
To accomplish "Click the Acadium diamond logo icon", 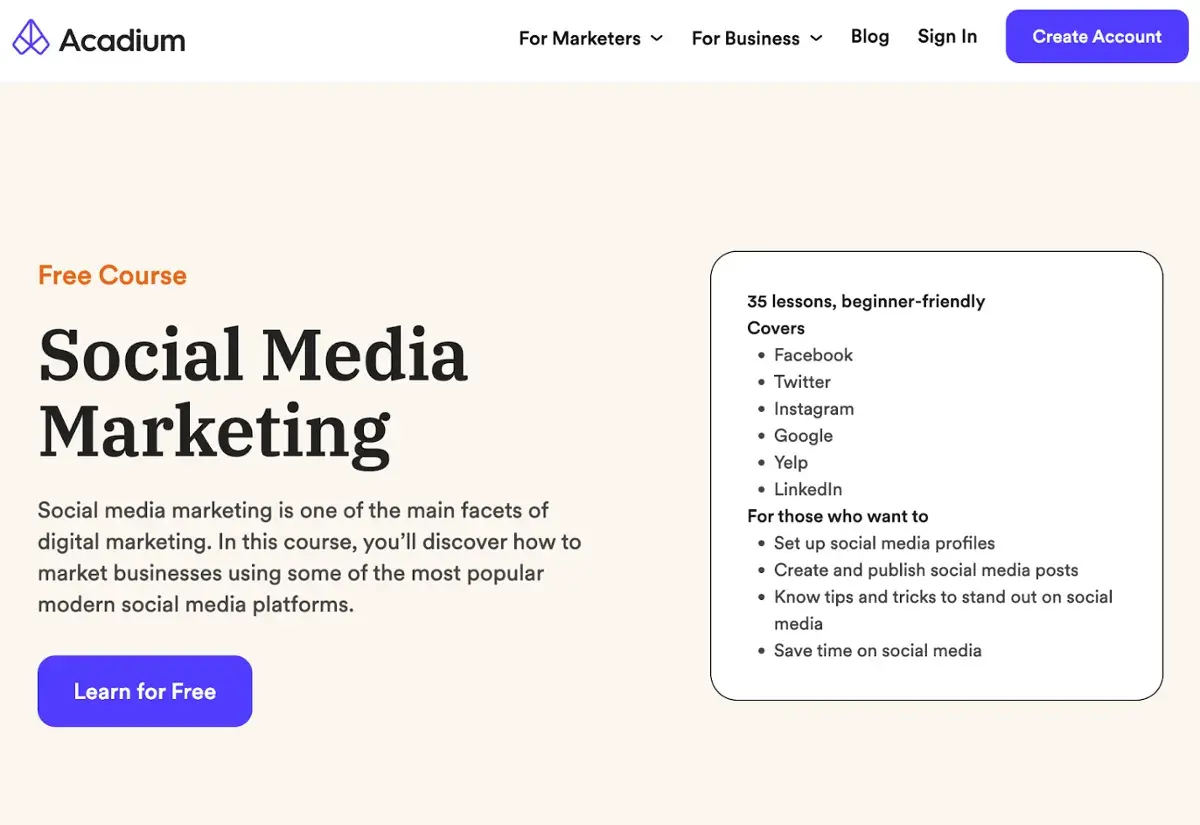I will coord(30,38).
